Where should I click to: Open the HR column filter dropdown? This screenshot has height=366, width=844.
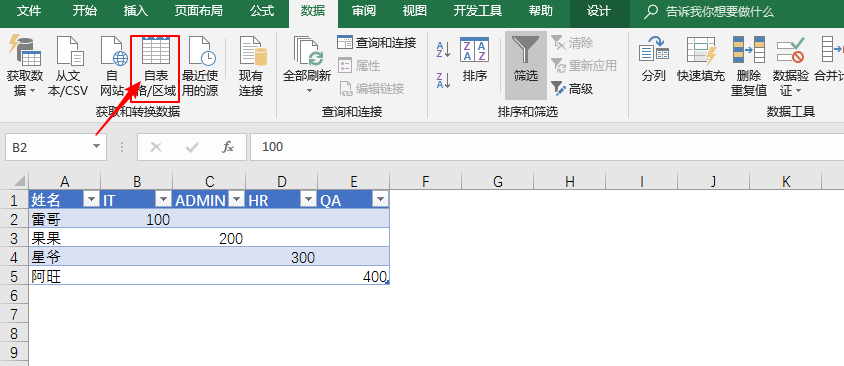tap(308, 200)
